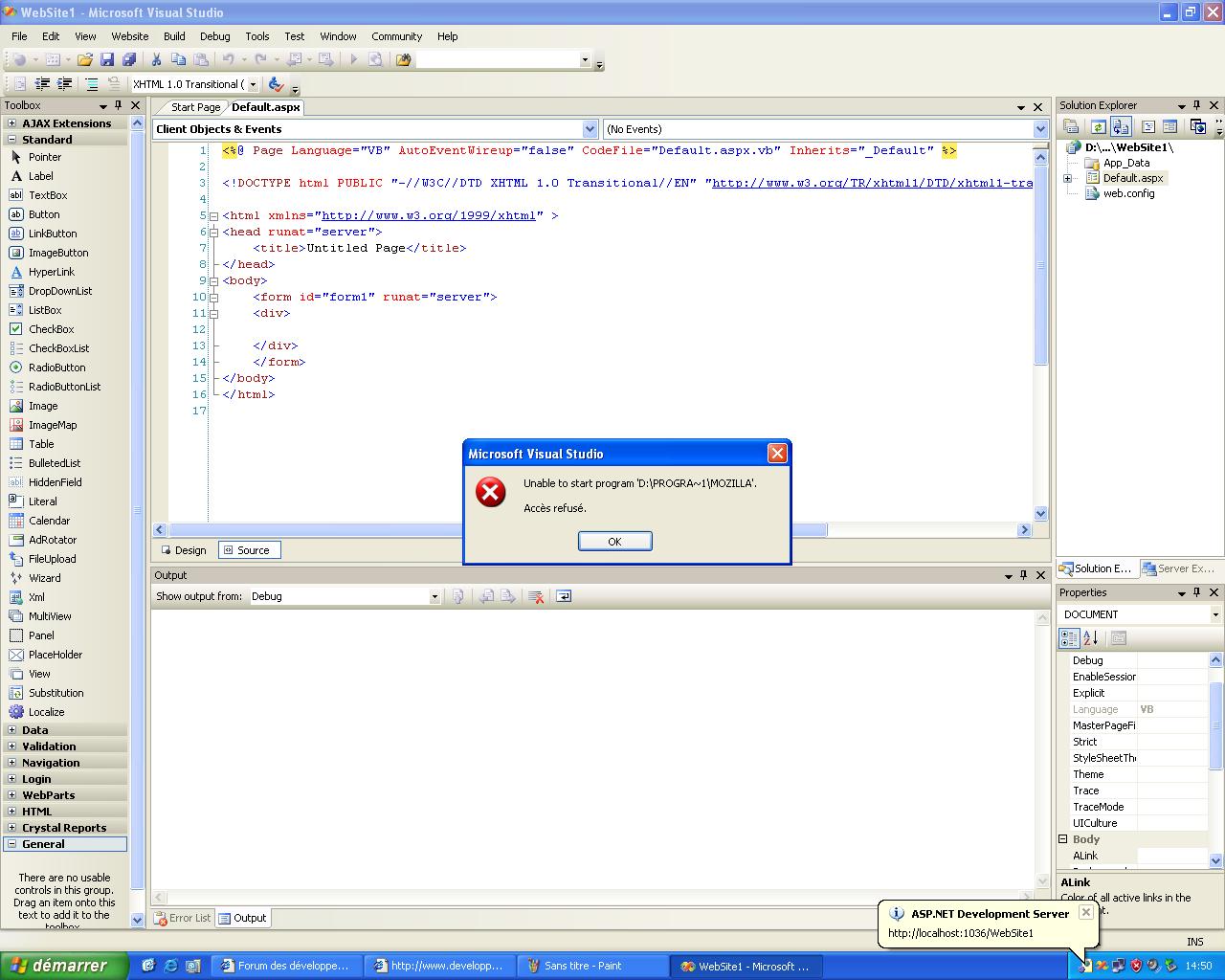The width and height of the screenshot is (1225, 980).
Task: Select the Wizard control in Toolbox
Action: point(44,578)
